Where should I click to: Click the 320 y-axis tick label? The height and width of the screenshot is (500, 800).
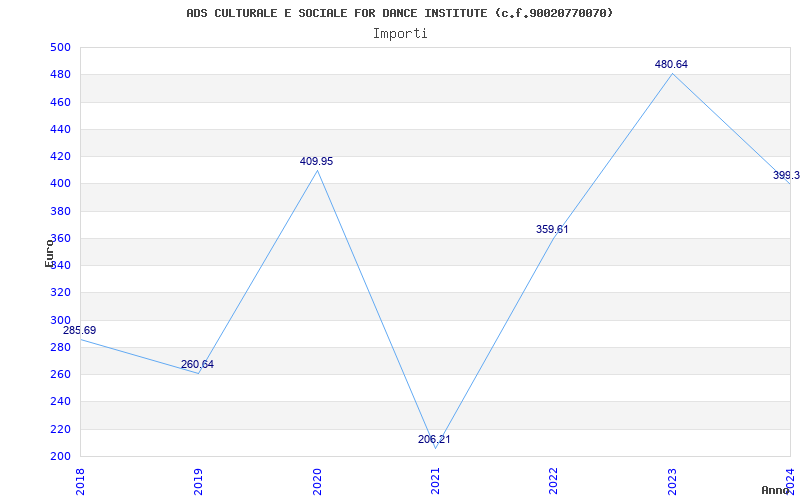coord(60,293)
